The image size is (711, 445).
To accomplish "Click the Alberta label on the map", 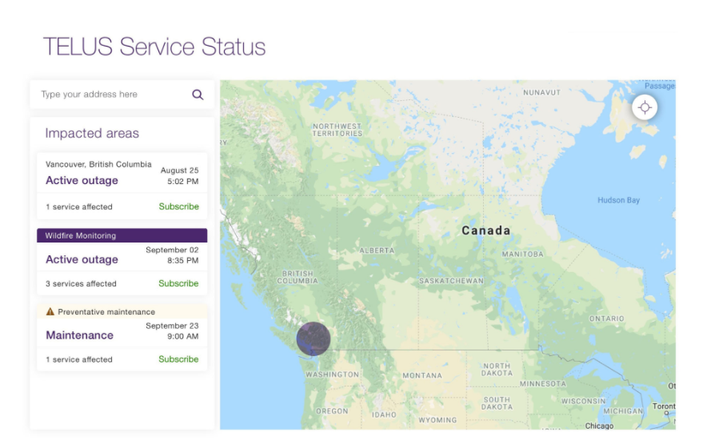I will point(377,250).
